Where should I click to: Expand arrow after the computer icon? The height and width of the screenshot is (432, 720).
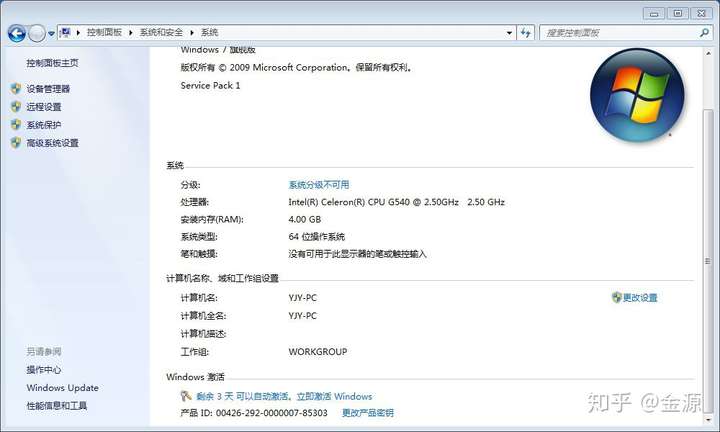tap(78, 33)
